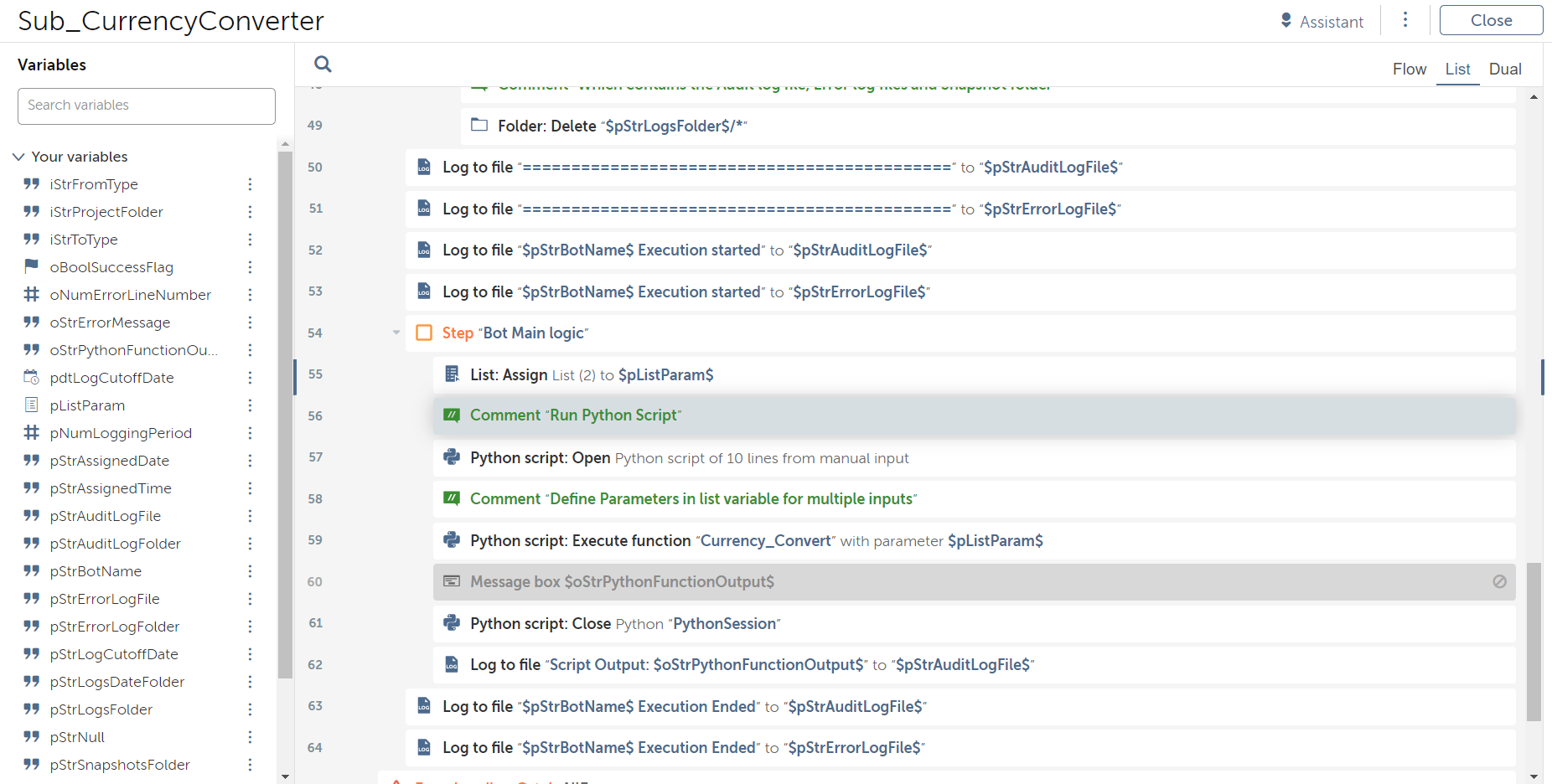This screenshot has height=784, width=1552.
Task: Click the search magnifier icon above the action list
Action: coord(323,64)
